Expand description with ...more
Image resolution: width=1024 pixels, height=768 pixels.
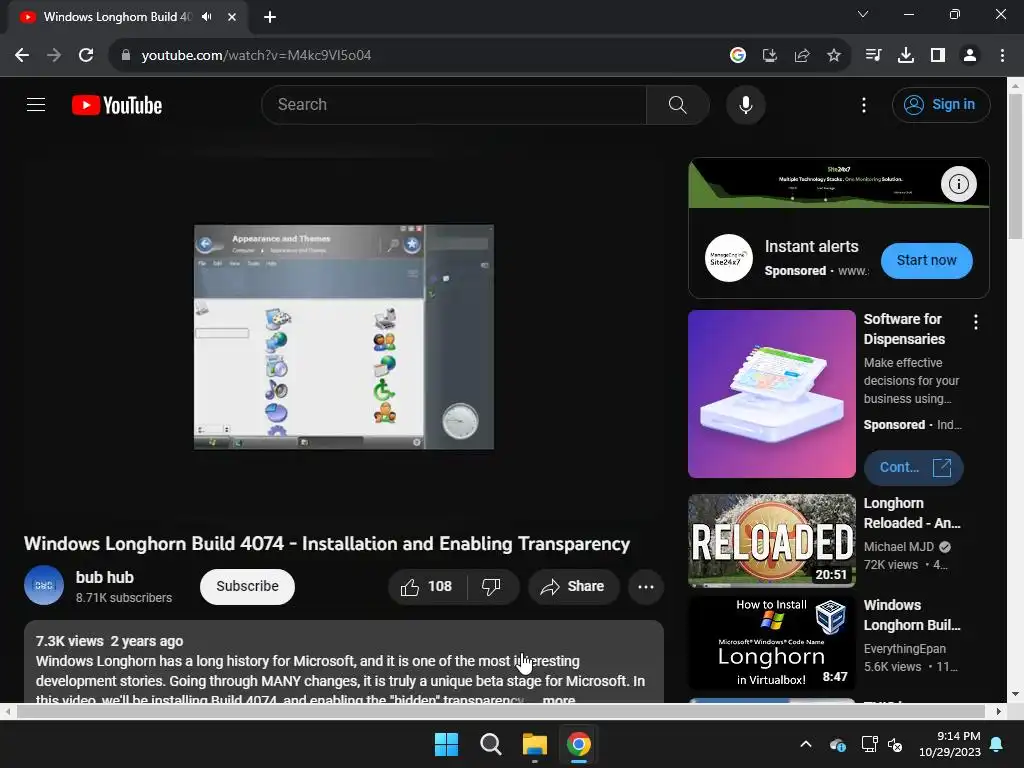[559, 699]
